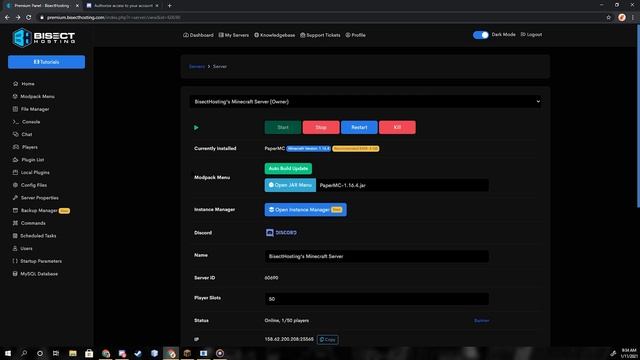The image size is (640, 360).
Task: Click the green running status play icon
Action: [x=196, y=128]
